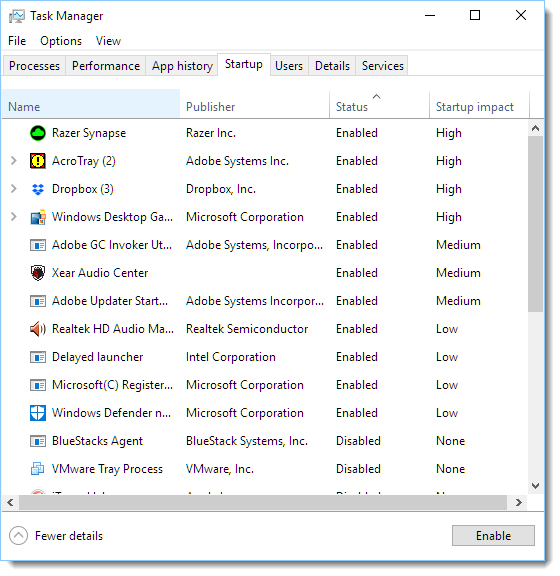Switch to the Users tab
This screenshot has height=576, width=560.
pos(289,66)
